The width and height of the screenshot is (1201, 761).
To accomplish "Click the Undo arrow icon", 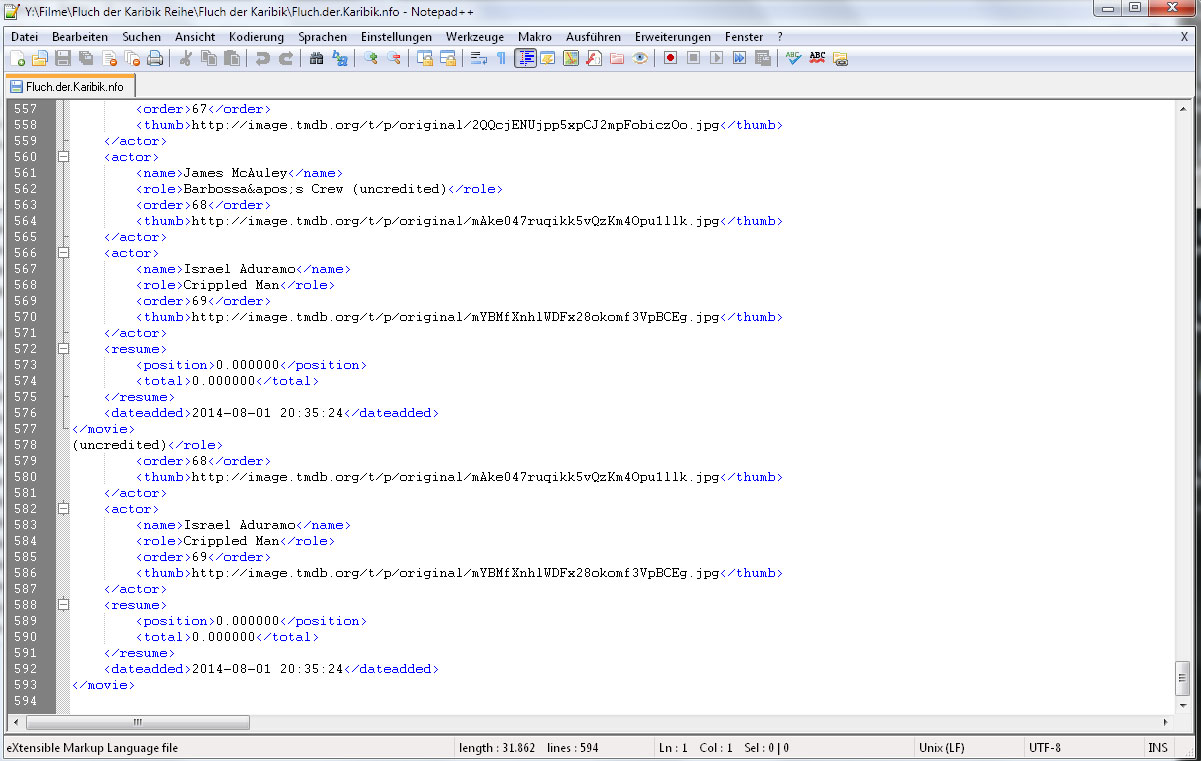I will [x=262, y=59].
